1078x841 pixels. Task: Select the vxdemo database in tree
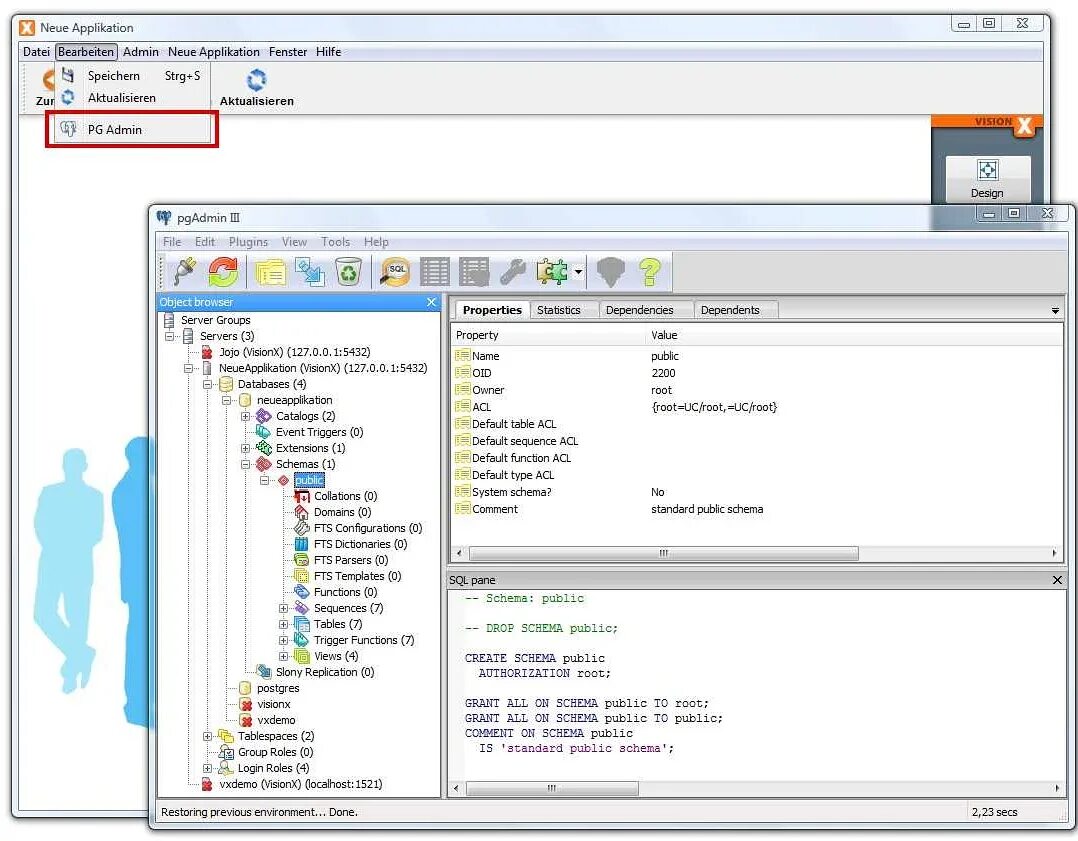276,720
